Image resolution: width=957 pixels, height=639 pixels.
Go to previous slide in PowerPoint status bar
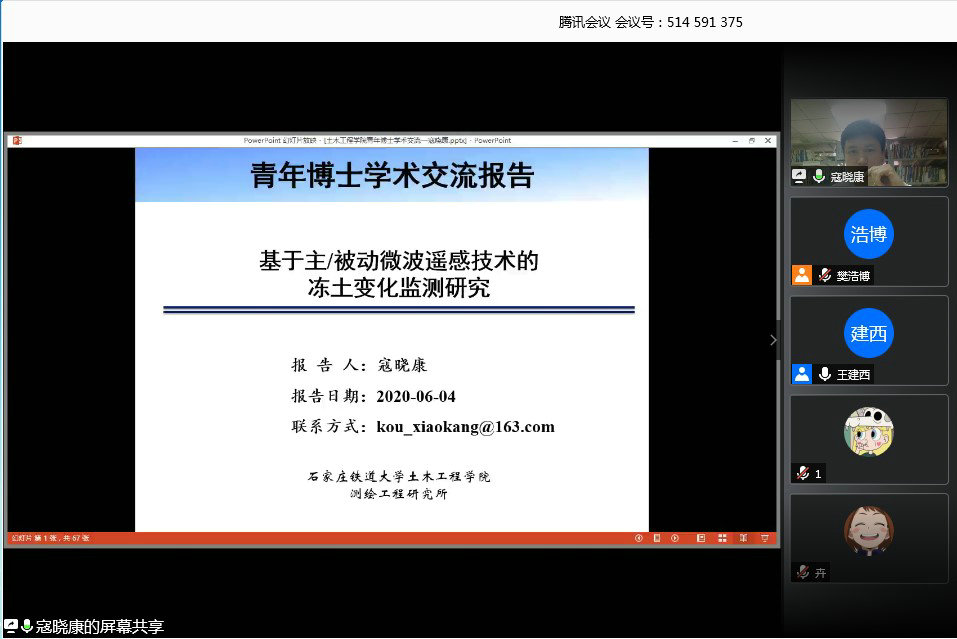click(639, 538)
